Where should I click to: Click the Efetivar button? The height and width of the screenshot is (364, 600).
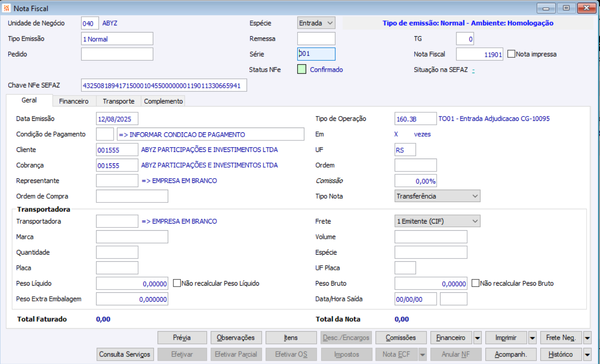[182, 354]
